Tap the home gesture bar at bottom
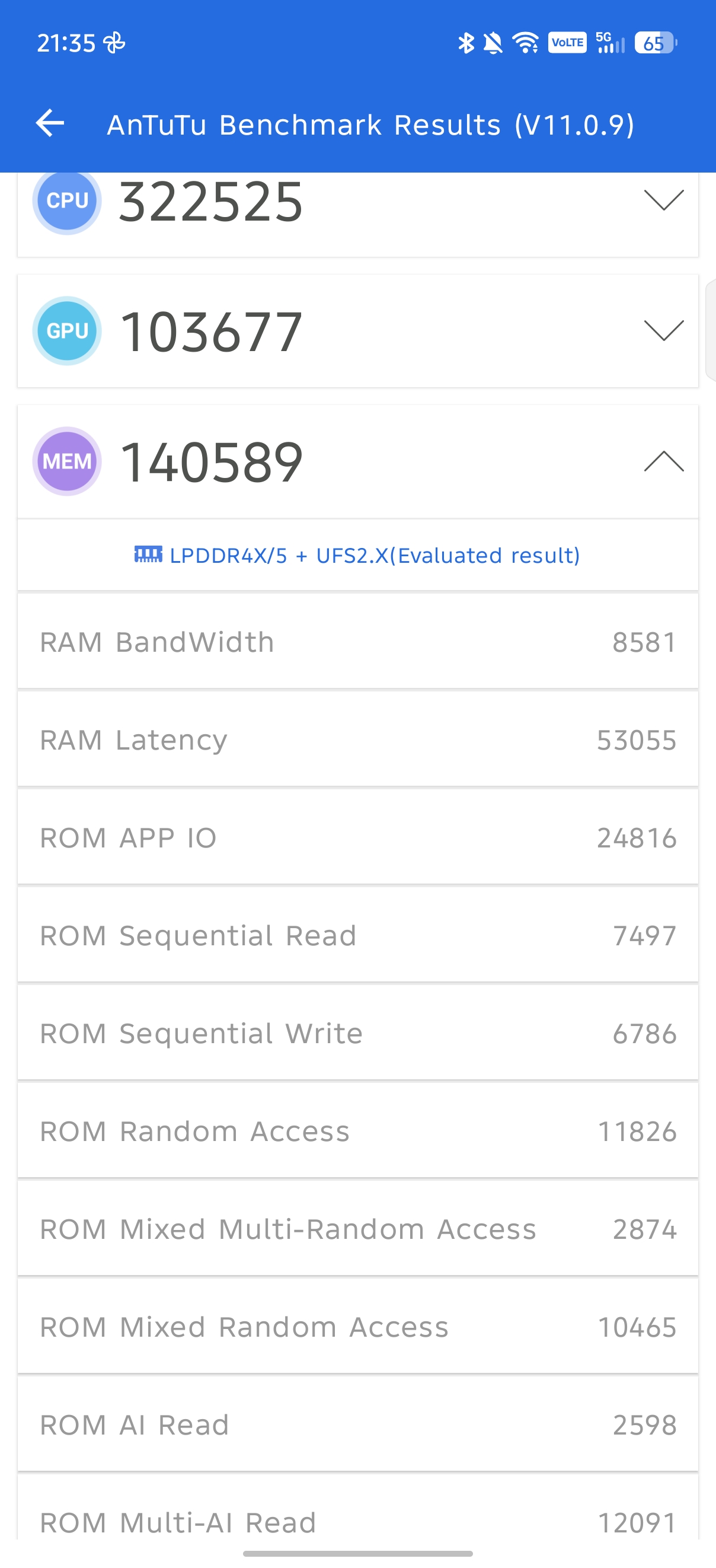The width and height of the screenshot is (716, 1568). [x=357, y=1553]
